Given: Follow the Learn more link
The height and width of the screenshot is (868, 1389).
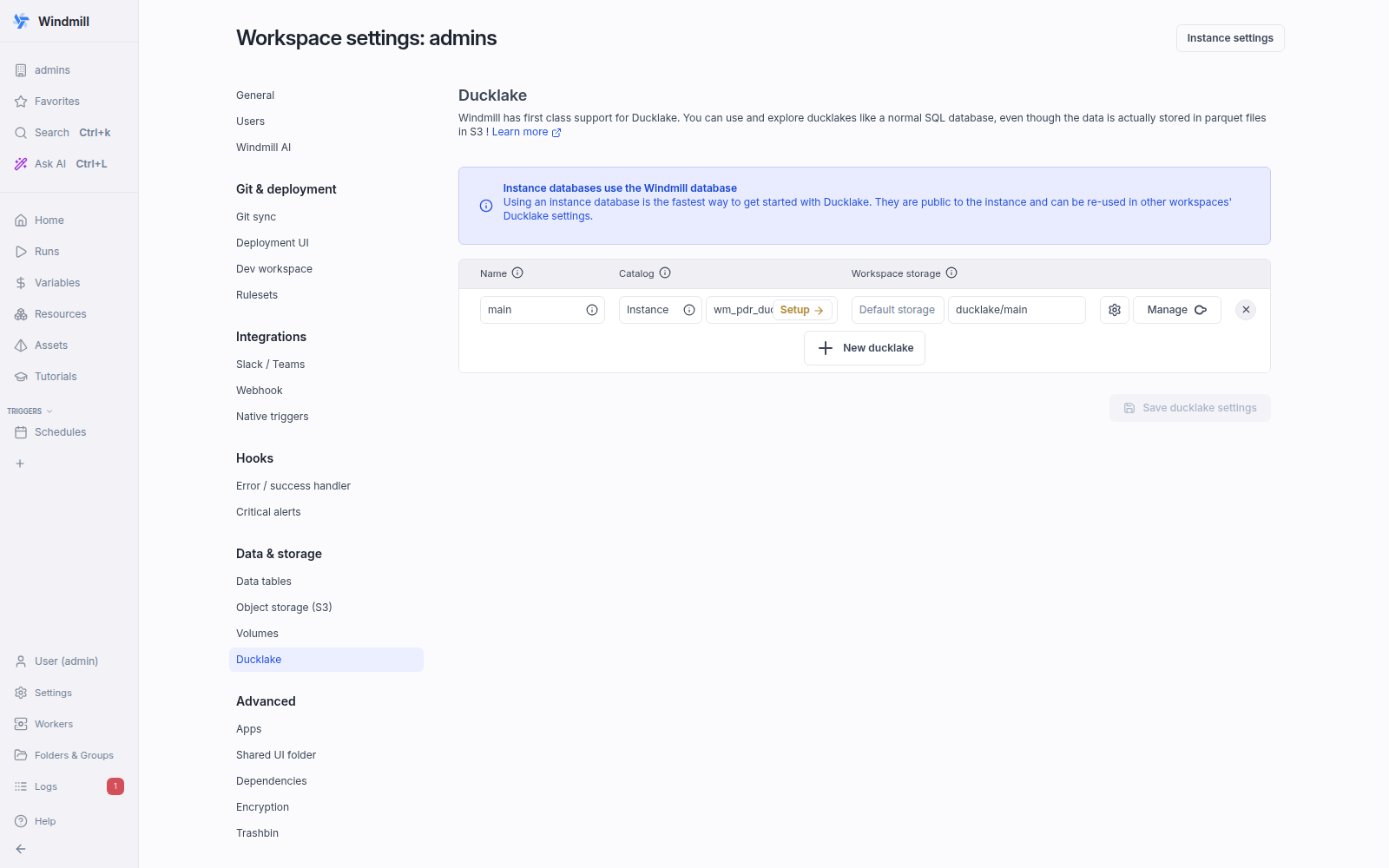Looking at the screenshot, I should pos(526,132).
